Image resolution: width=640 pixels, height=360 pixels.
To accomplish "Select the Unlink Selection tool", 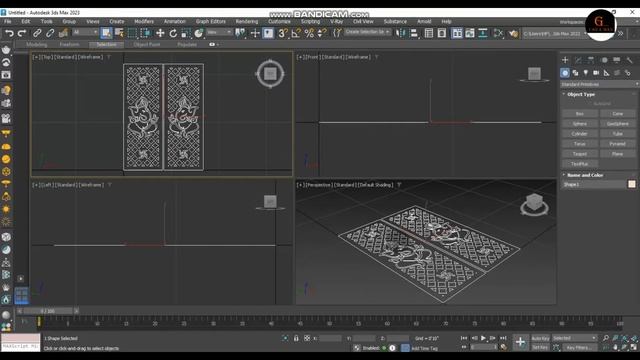I will point(50,33).
